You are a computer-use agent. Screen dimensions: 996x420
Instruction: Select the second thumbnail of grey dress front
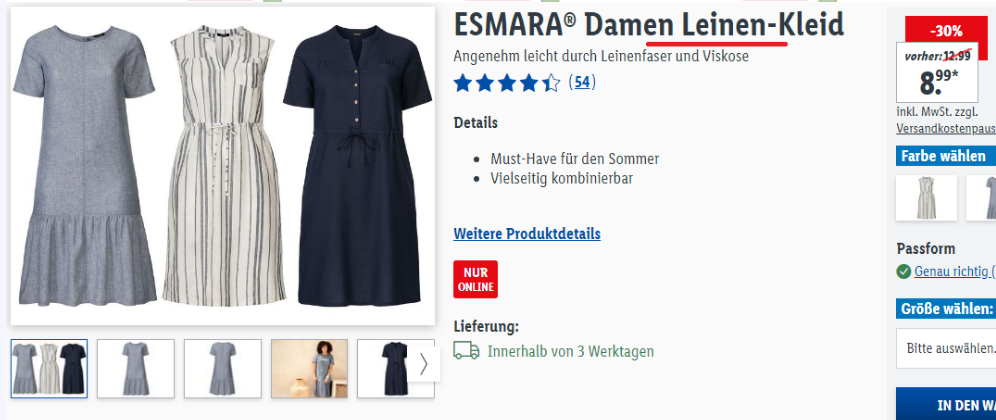(135, 369)
